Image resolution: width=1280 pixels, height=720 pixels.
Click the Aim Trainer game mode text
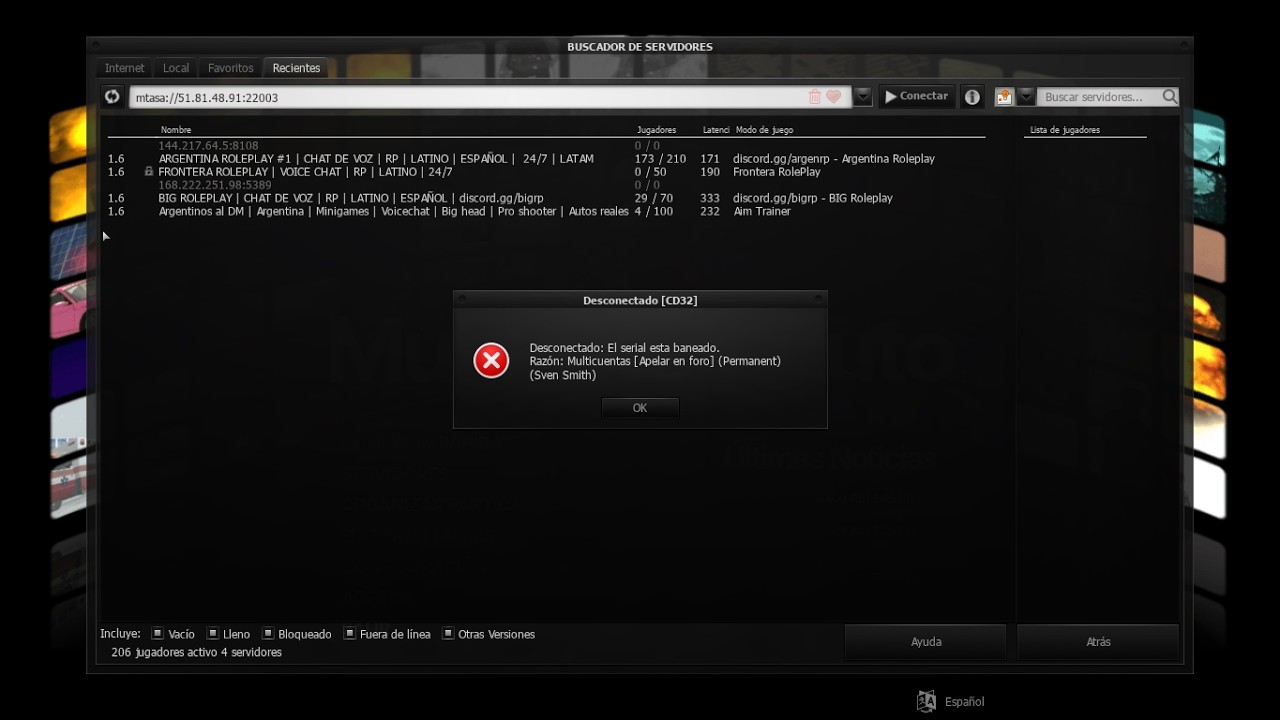762,212
